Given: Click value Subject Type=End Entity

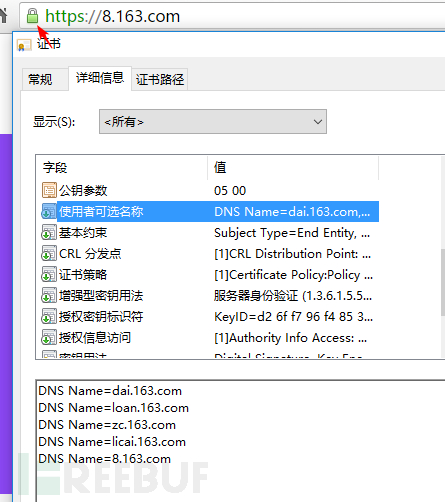Looking at the screenshot, I should [292, 233].
